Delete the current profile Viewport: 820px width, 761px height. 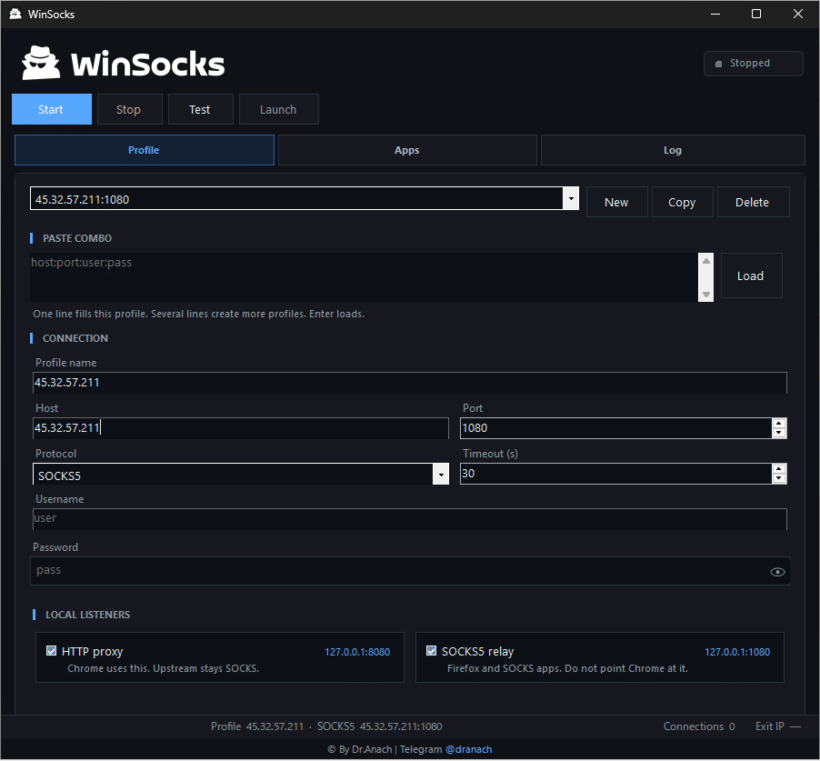tap(753, 202)
